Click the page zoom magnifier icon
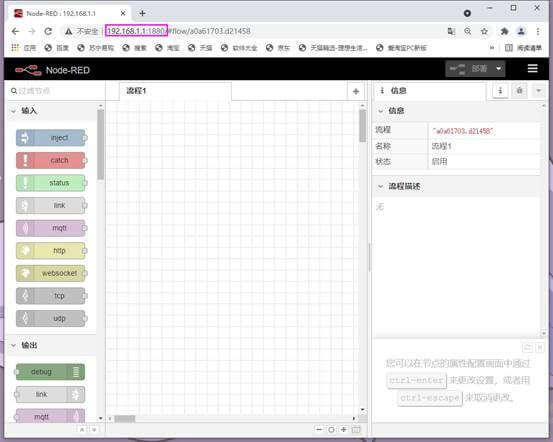Viewport: 553px width, 442px height. pos(468,31)
